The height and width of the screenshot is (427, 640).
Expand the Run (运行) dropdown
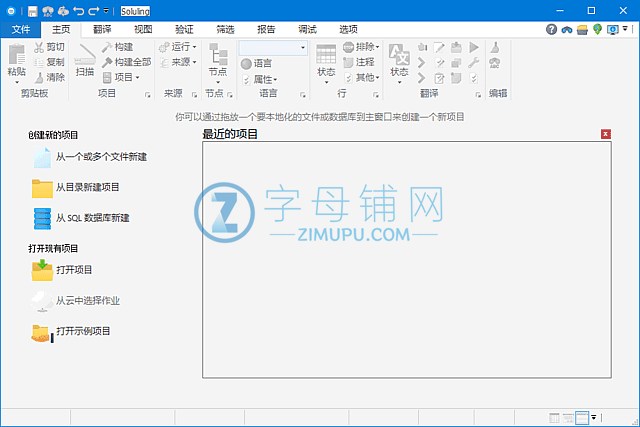180,47
